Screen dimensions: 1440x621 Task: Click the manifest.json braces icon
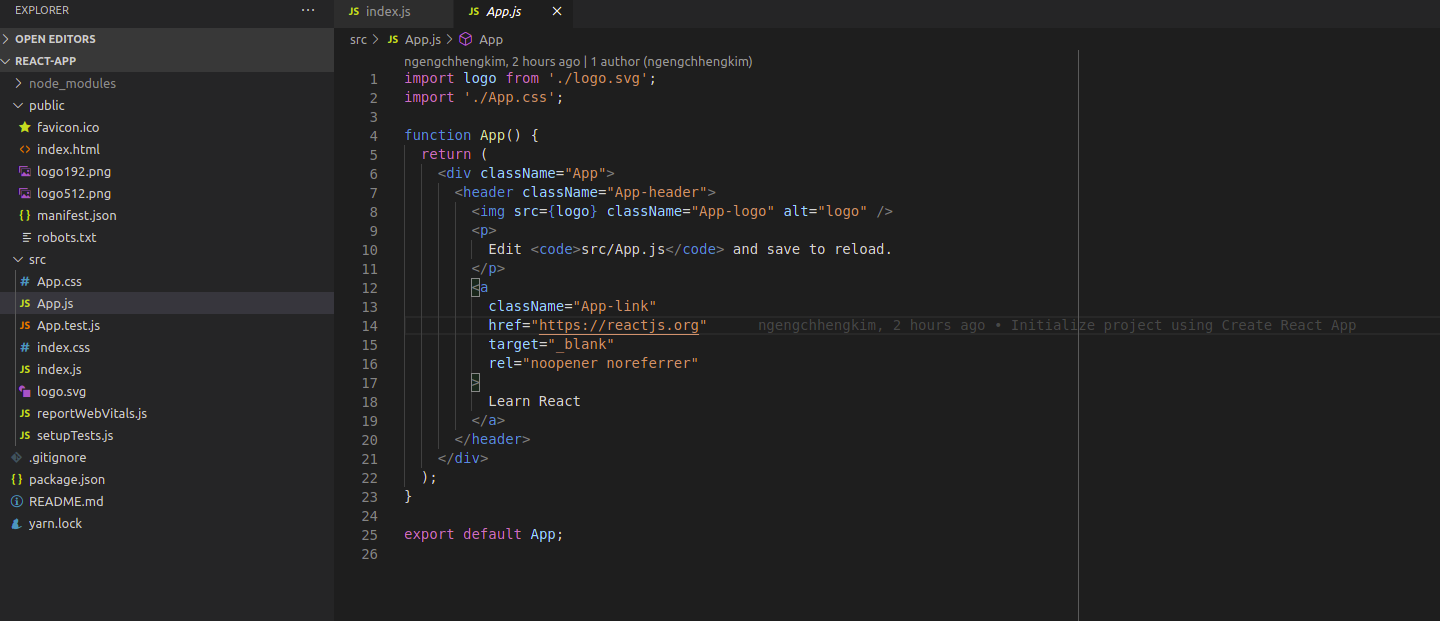[x=25, y=215]
